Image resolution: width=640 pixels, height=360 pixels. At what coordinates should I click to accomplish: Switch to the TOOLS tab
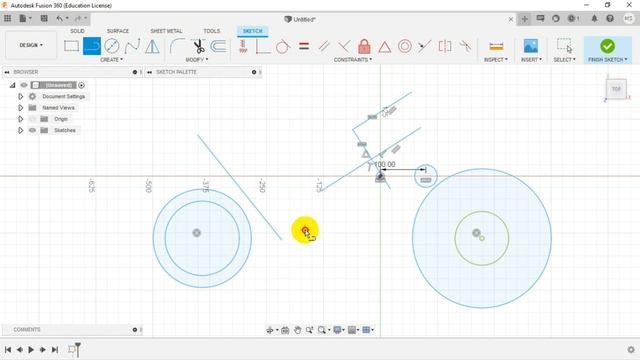pos(211,31)
